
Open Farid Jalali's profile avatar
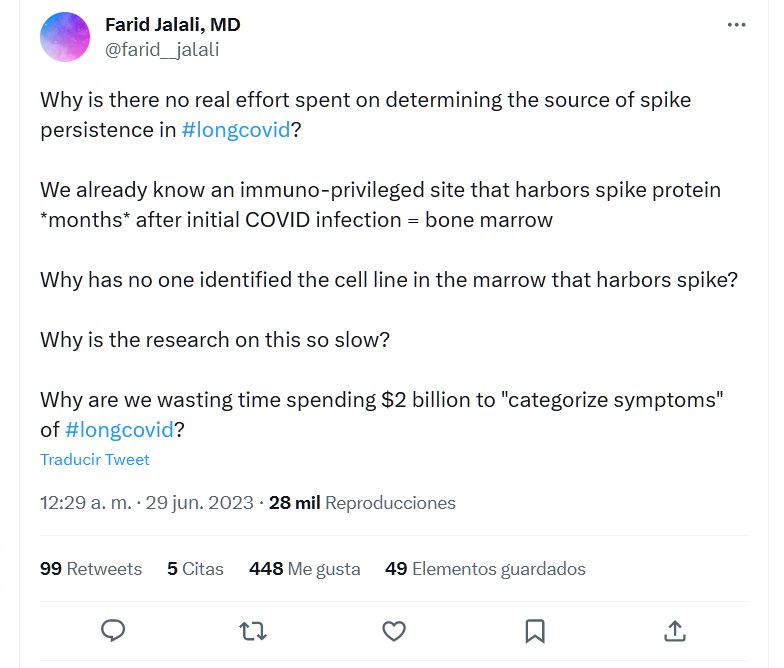[x=66, y=37]
